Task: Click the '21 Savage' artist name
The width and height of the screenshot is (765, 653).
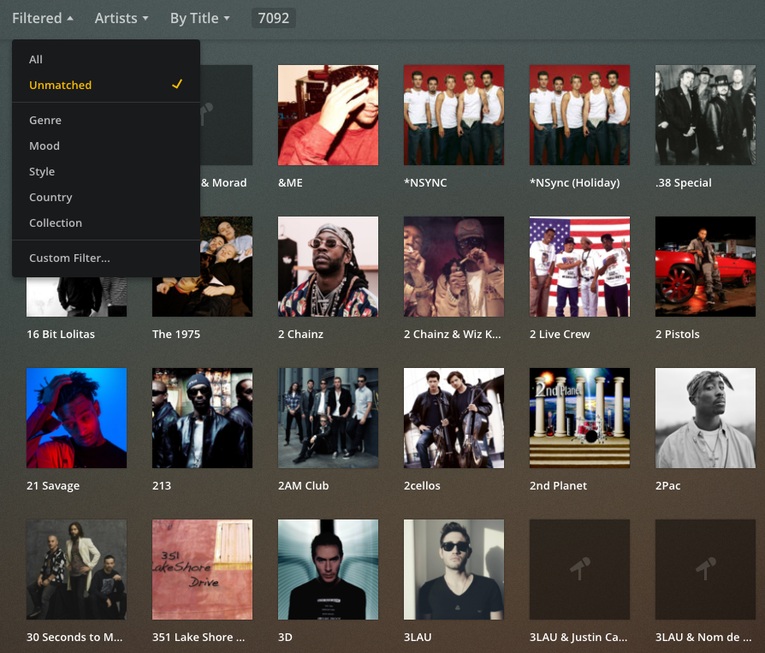Action: point(53,486)
